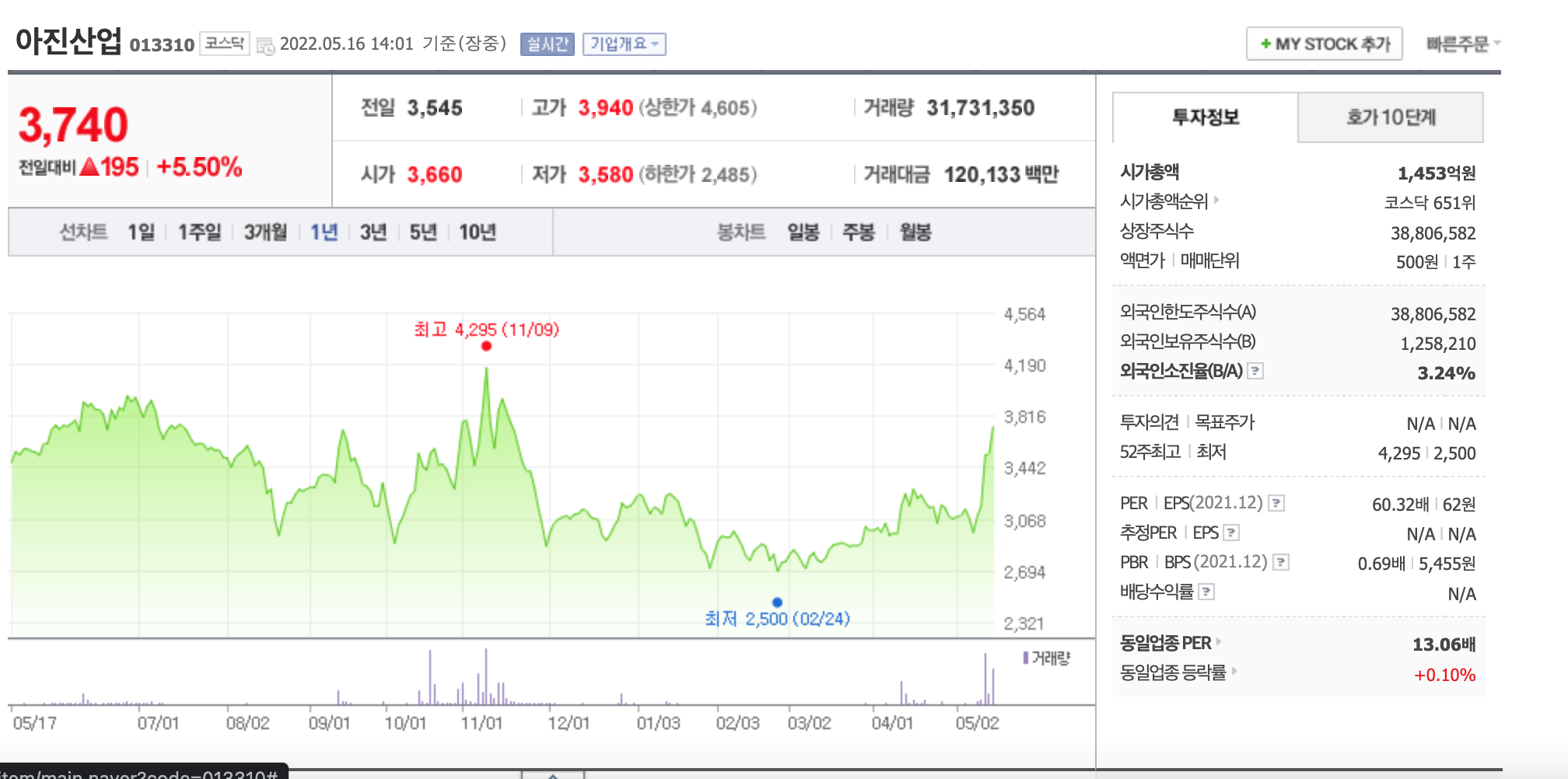Click the current price 3,740
Screen dimensions: 1568x779
click(x=73, y=125)
